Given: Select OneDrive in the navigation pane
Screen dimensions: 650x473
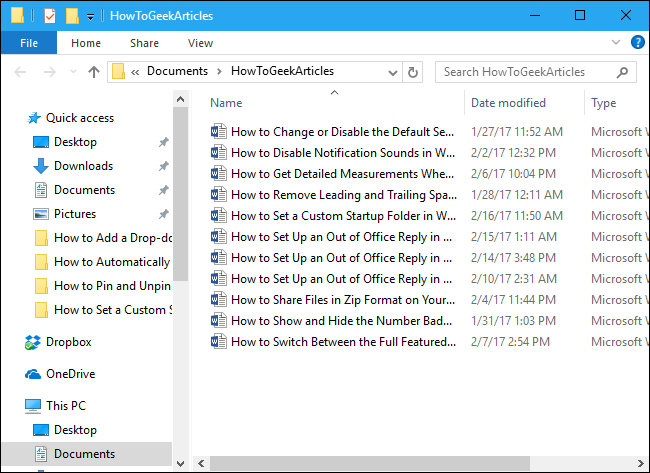Looking at the screenshot, I should point(70,374).
